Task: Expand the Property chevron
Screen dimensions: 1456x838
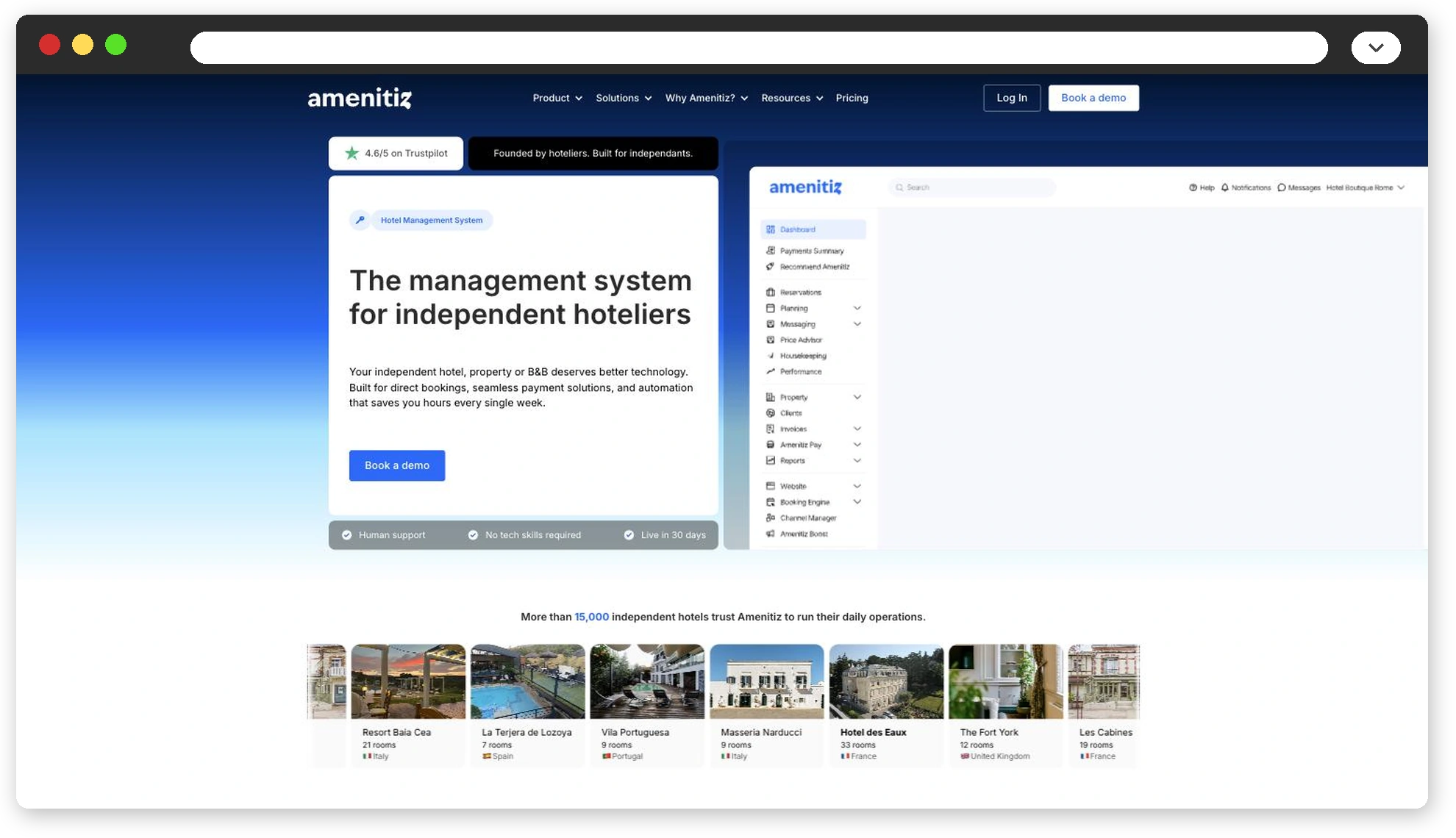Action: pos(857,397)
